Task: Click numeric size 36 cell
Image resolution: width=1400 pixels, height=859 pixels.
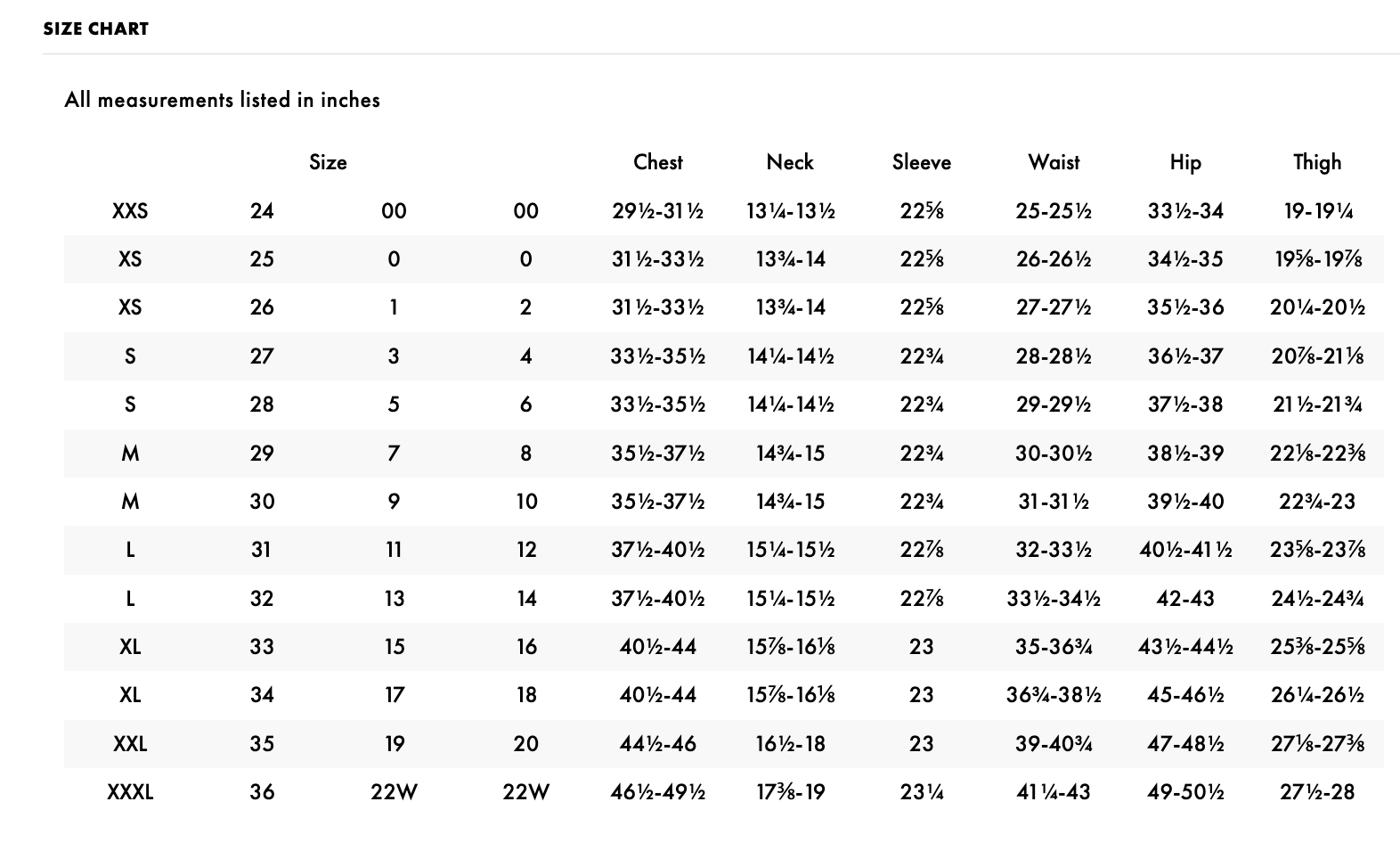Action: [262, 791]
